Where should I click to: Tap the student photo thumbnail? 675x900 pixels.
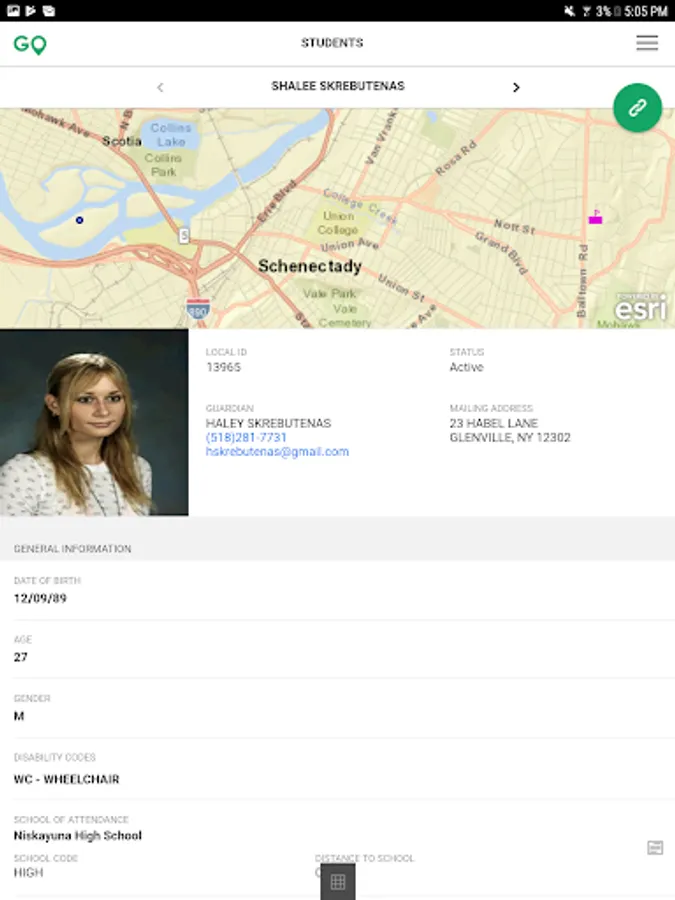pos(94,422)
